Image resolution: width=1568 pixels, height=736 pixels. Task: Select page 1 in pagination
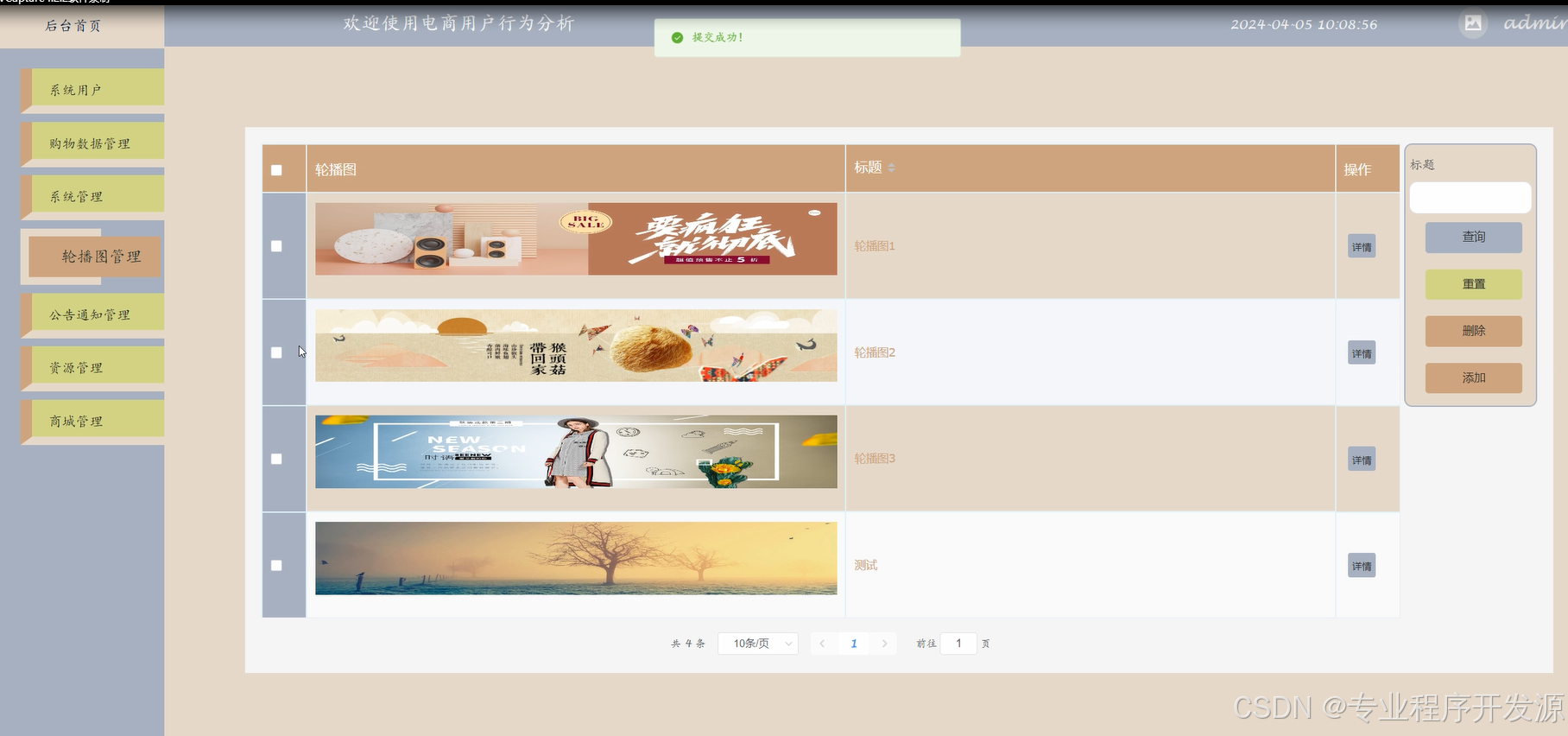(x=853, y=644)
